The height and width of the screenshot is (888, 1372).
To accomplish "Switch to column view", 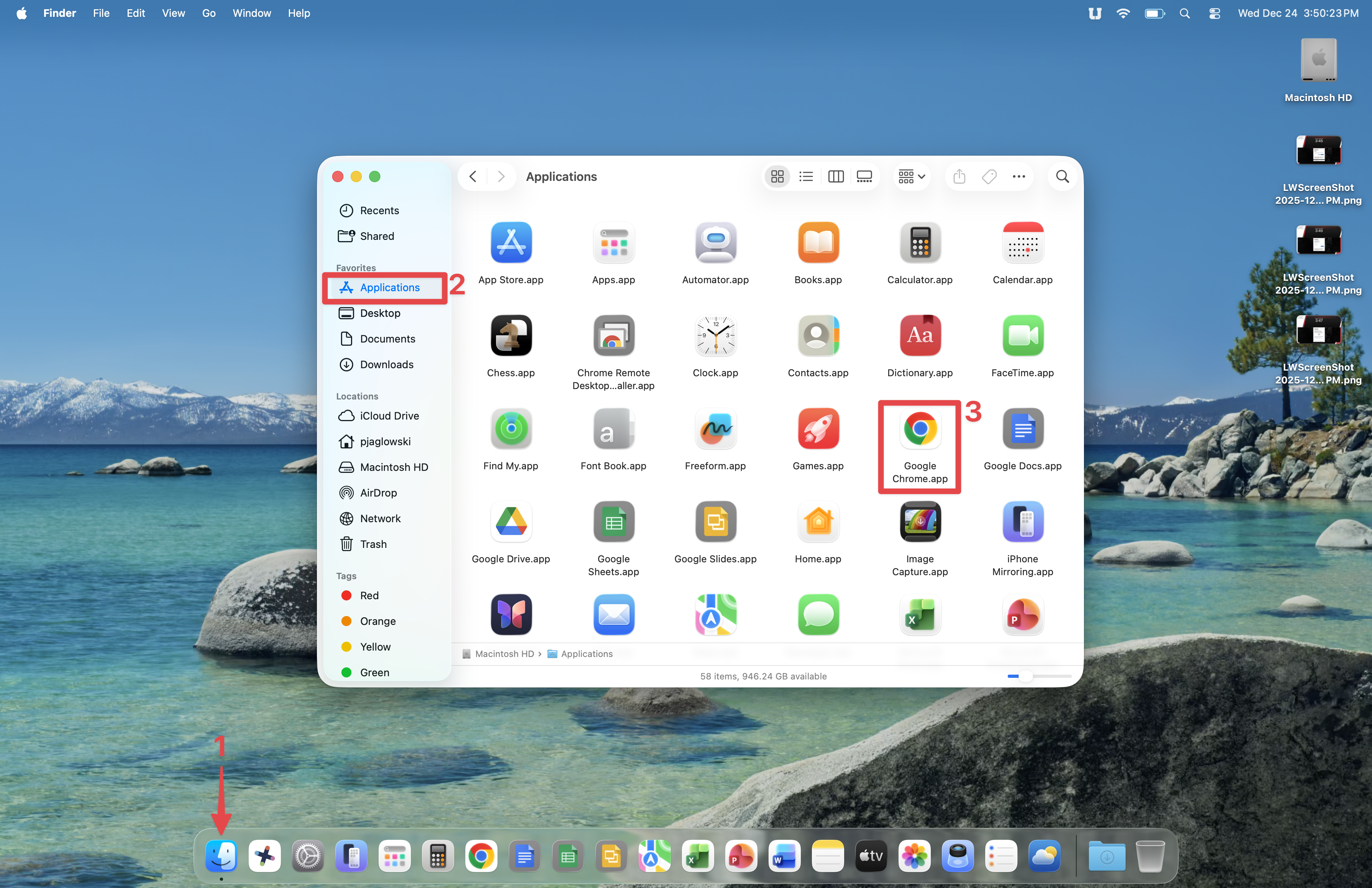I will coord(835,176).
